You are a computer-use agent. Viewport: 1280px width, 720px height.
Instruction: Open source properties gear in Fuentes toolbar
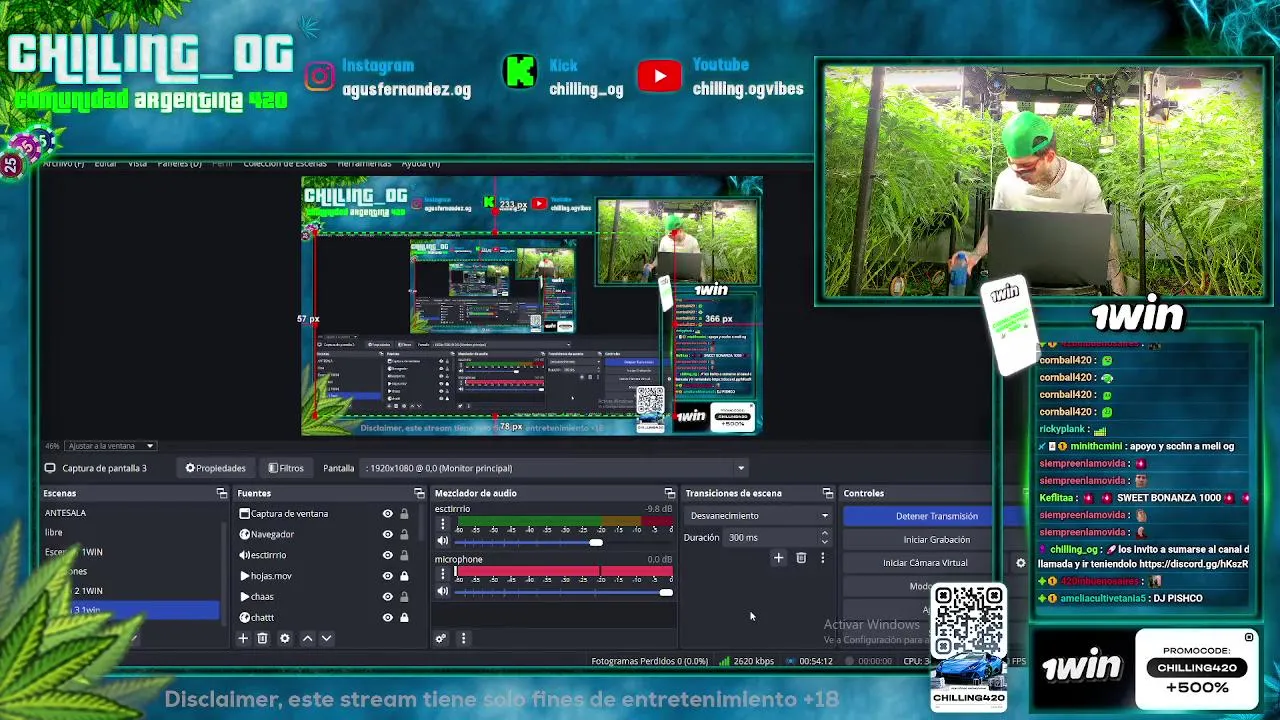tap(285, 638)
